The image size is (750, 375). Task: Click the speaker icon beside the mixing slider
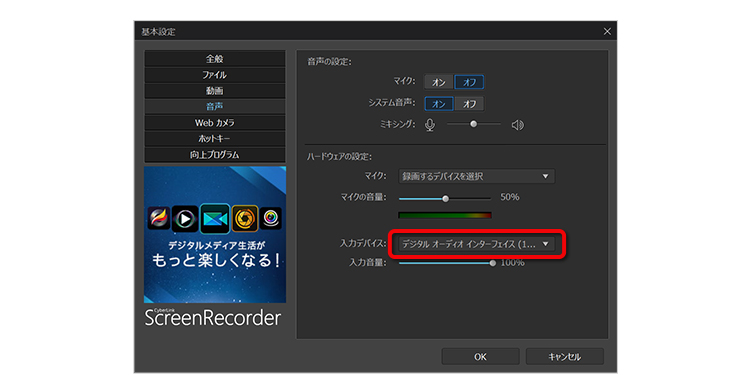tap(518, 125)
